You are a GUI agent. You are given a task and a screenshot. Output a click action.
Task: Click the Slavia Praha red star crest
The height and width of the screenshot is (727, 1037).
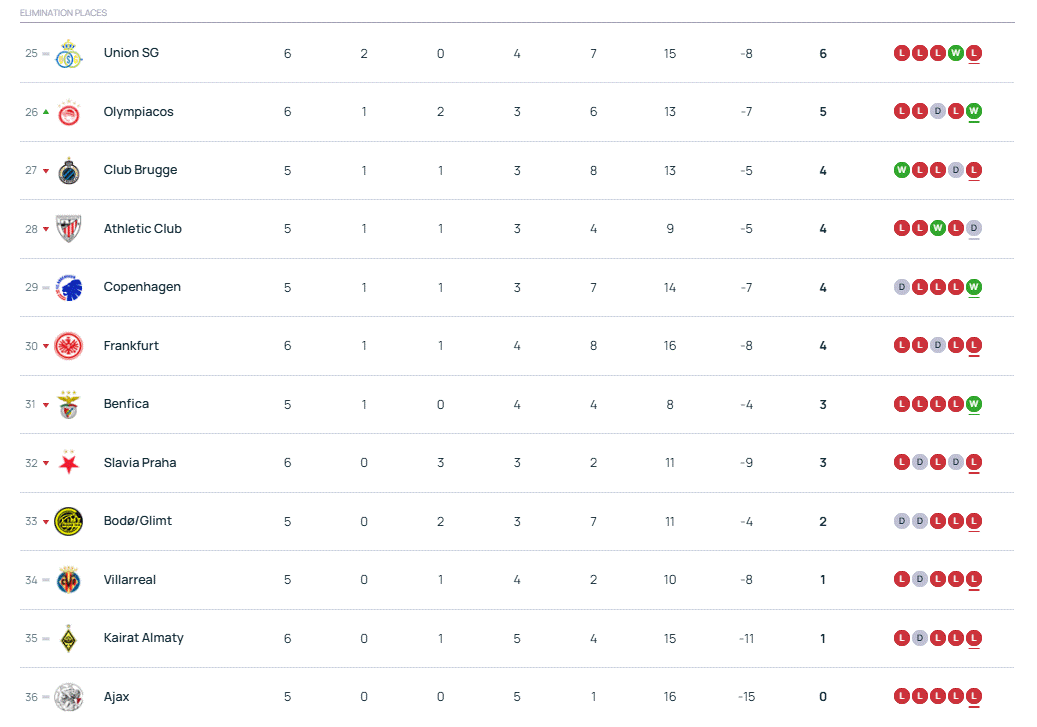pos(68,463)
